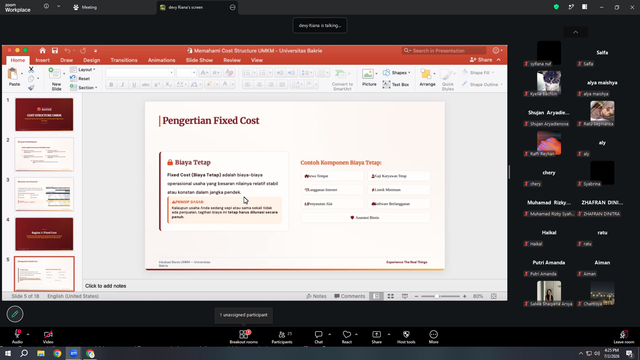Open the Transitions ribbon tab
The height and width of the screenshot is (360, 640).
click(124, 60)
